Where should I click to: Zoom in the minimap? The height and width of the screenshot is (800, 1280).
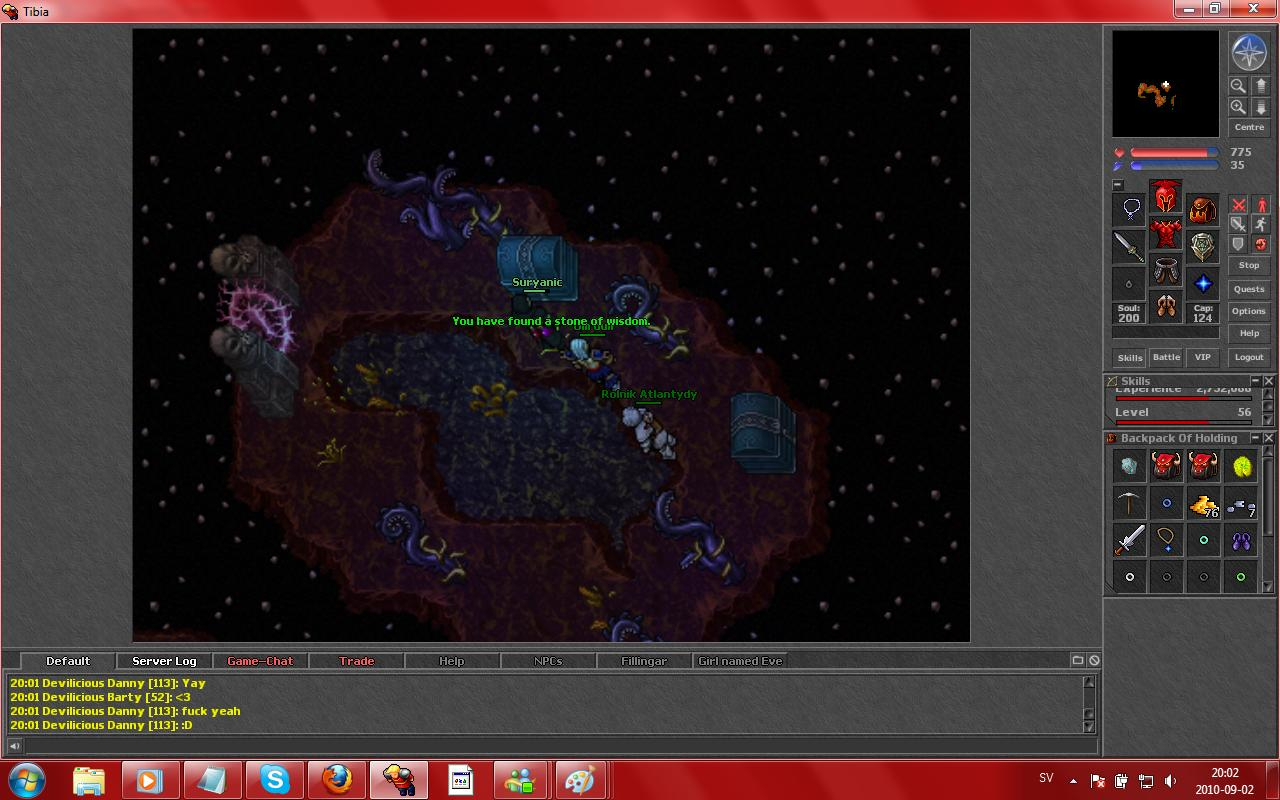pos(1238,107)
